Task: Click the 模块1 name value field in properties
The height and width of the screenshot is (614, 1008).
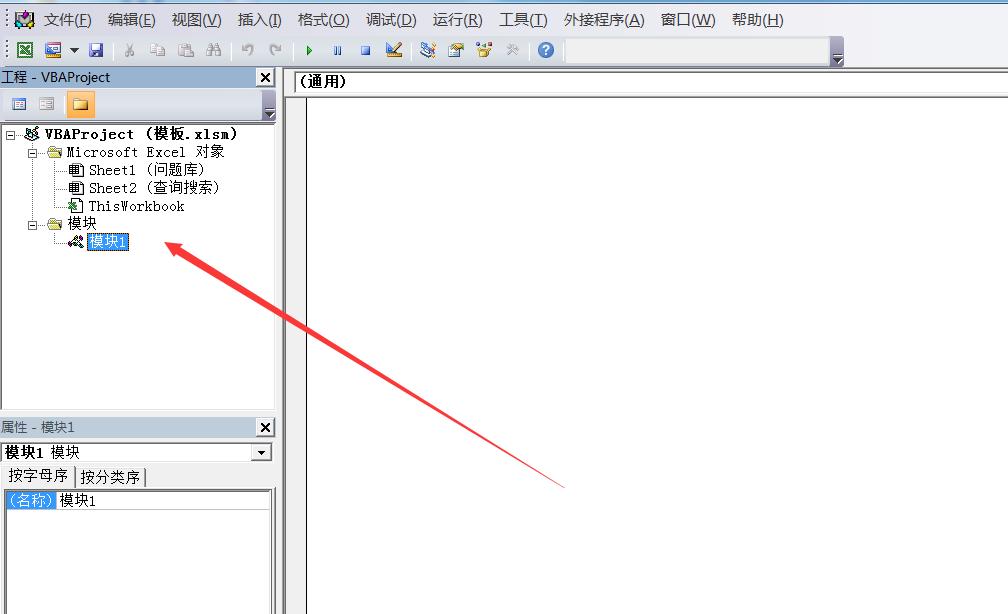Action: [x=163, y=500]
